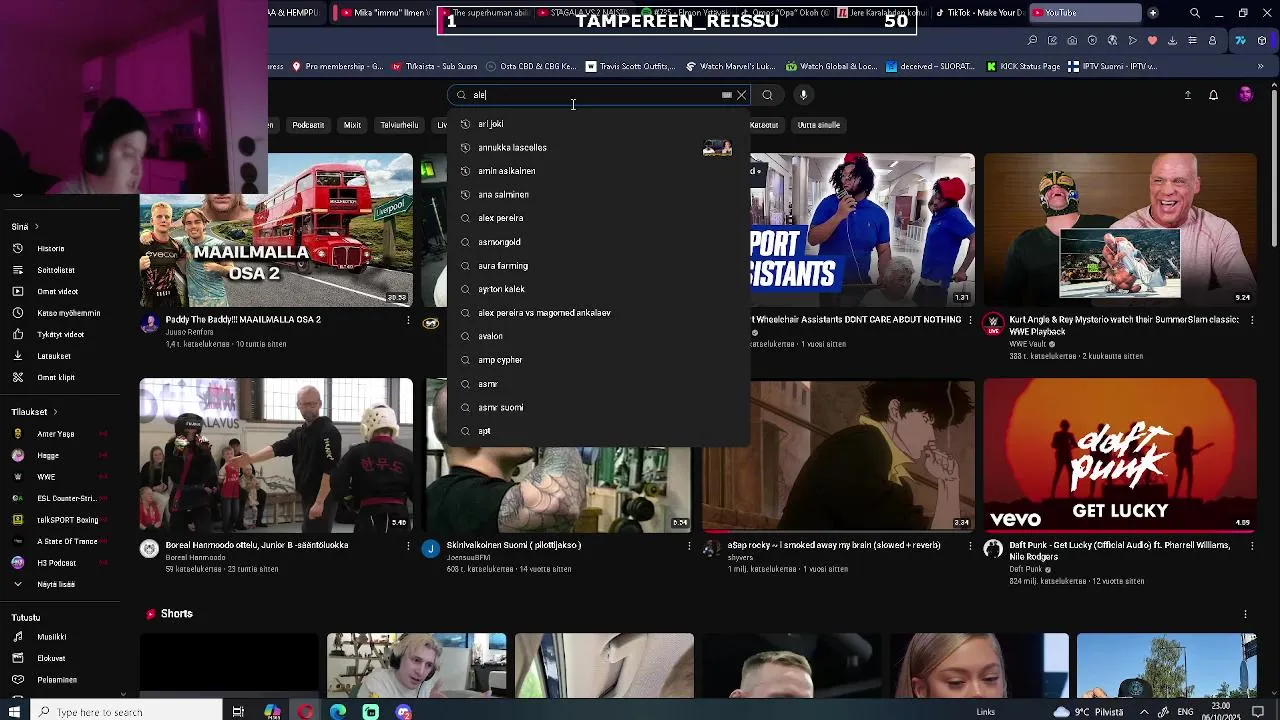Play Daft Punk Get Lucky thumbnail
This screenshot has width=1280, height=720.
[x=1120, y=455]
